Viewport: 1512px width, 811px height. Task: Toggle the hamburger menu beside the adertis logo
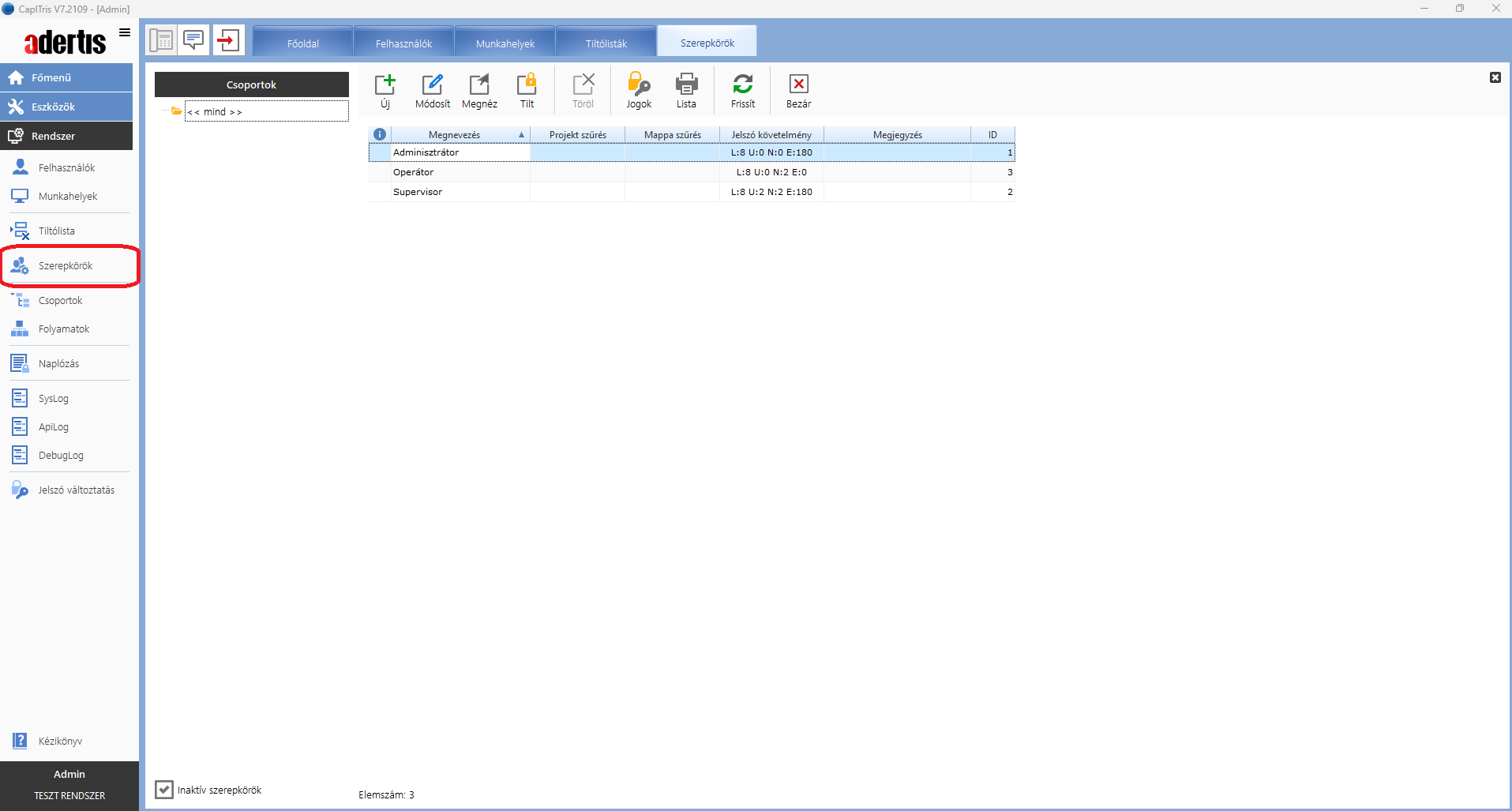pyautogui.click(x=125, y=32)
